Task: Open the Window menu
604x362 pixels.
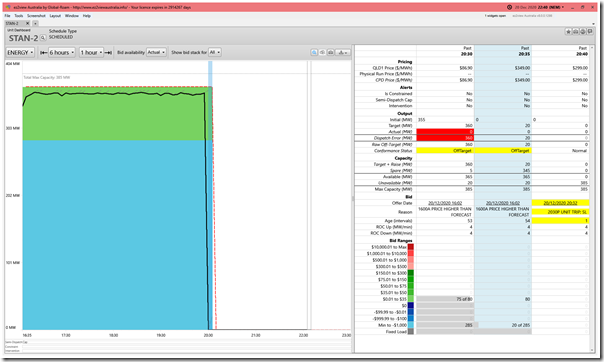Action: 72,16
